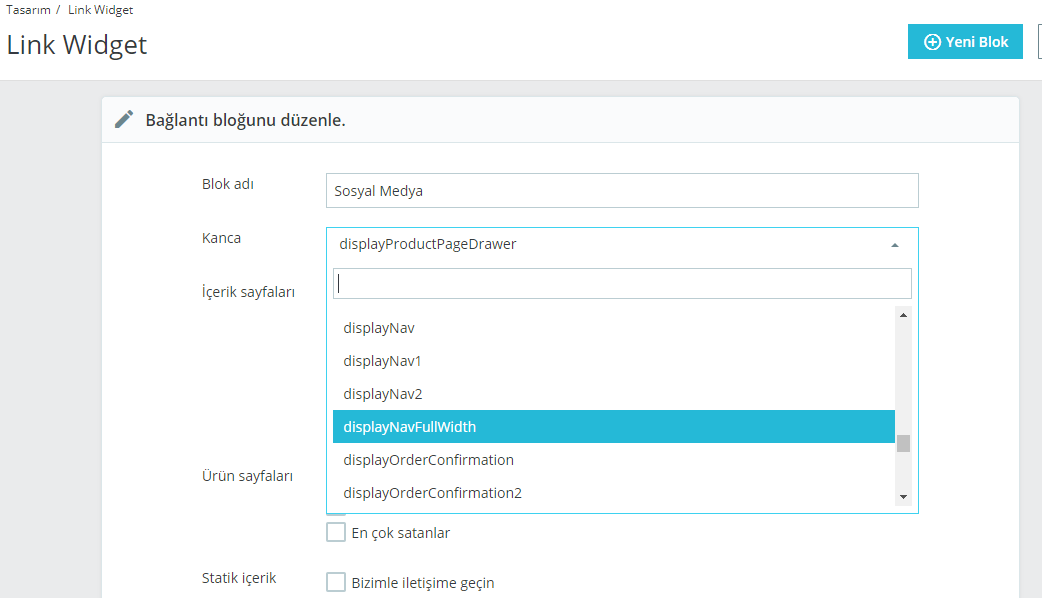Click the Link Widget breadcrumb
Screen dimensions: 1042x598
100,10
